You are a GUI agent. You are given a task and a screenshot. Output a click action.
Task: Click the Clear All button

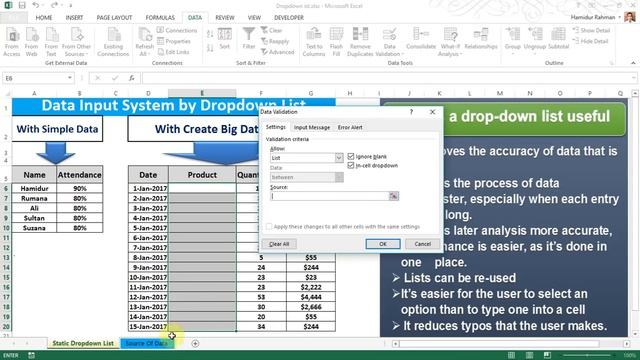coord(279,244)
